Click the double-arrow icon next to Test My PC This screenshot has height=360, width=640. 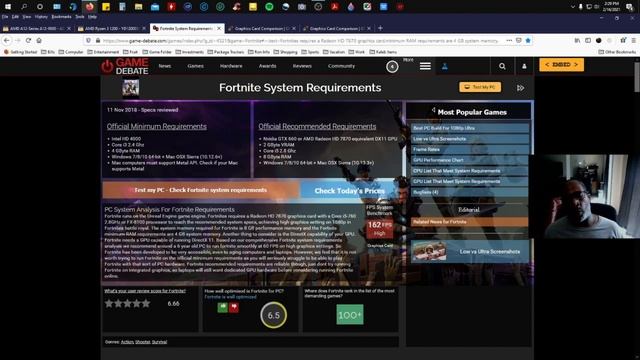pyautogui.click(x=520, y=88)
